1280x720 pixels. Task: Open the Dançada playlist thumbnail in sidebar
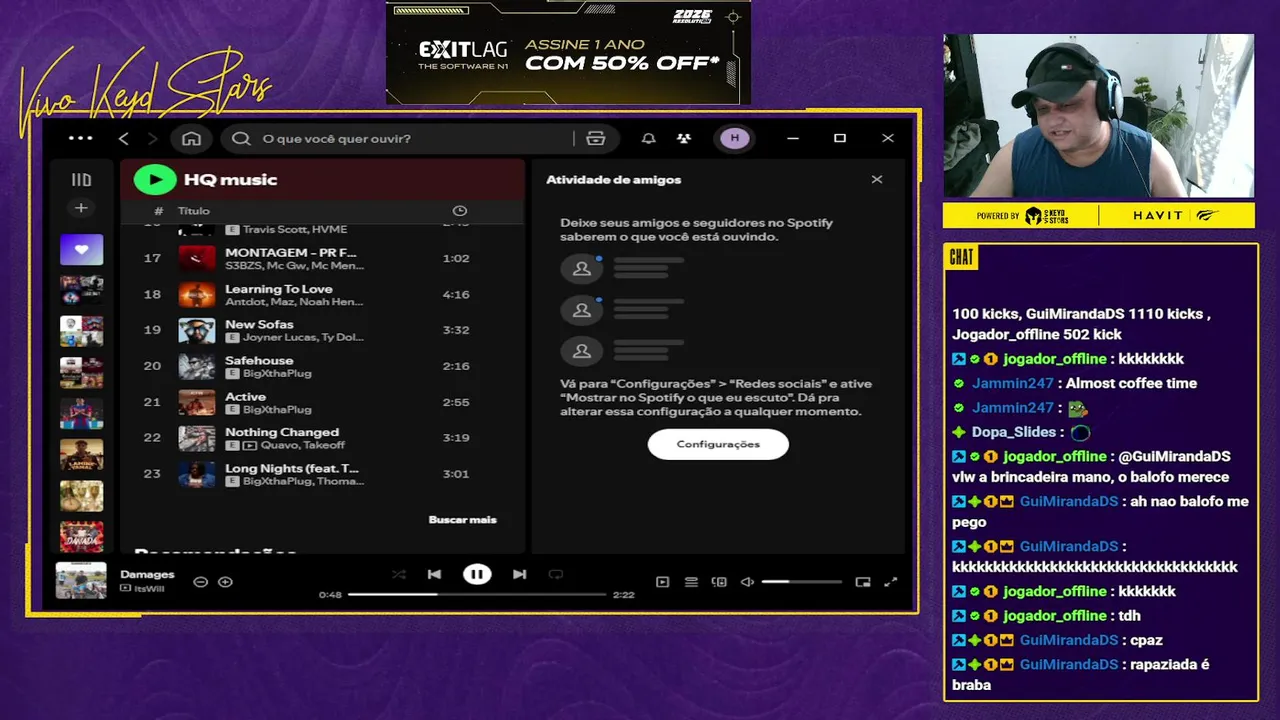(81, 537)
